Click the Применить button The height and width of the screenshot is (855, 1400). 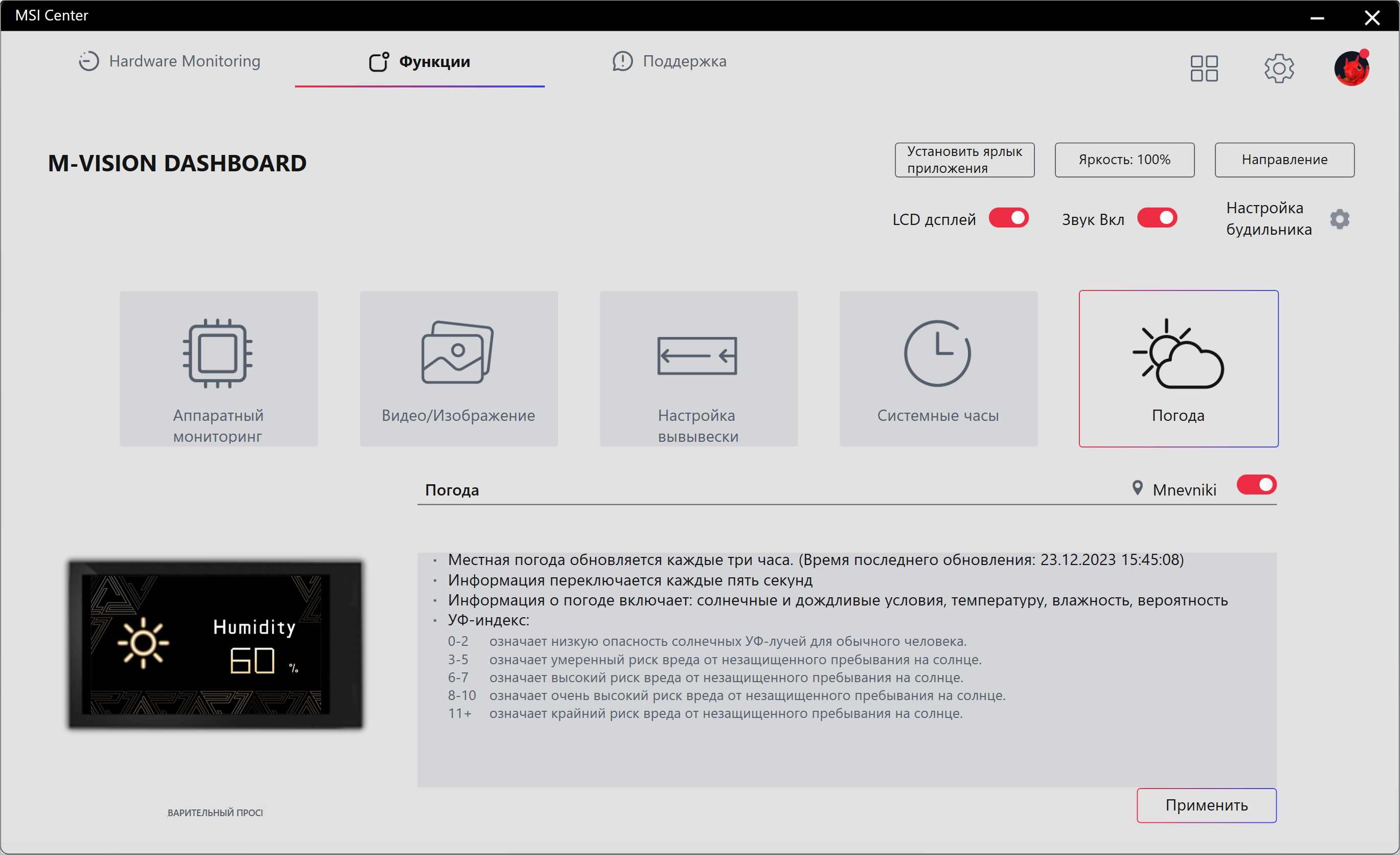(1206, 804)
